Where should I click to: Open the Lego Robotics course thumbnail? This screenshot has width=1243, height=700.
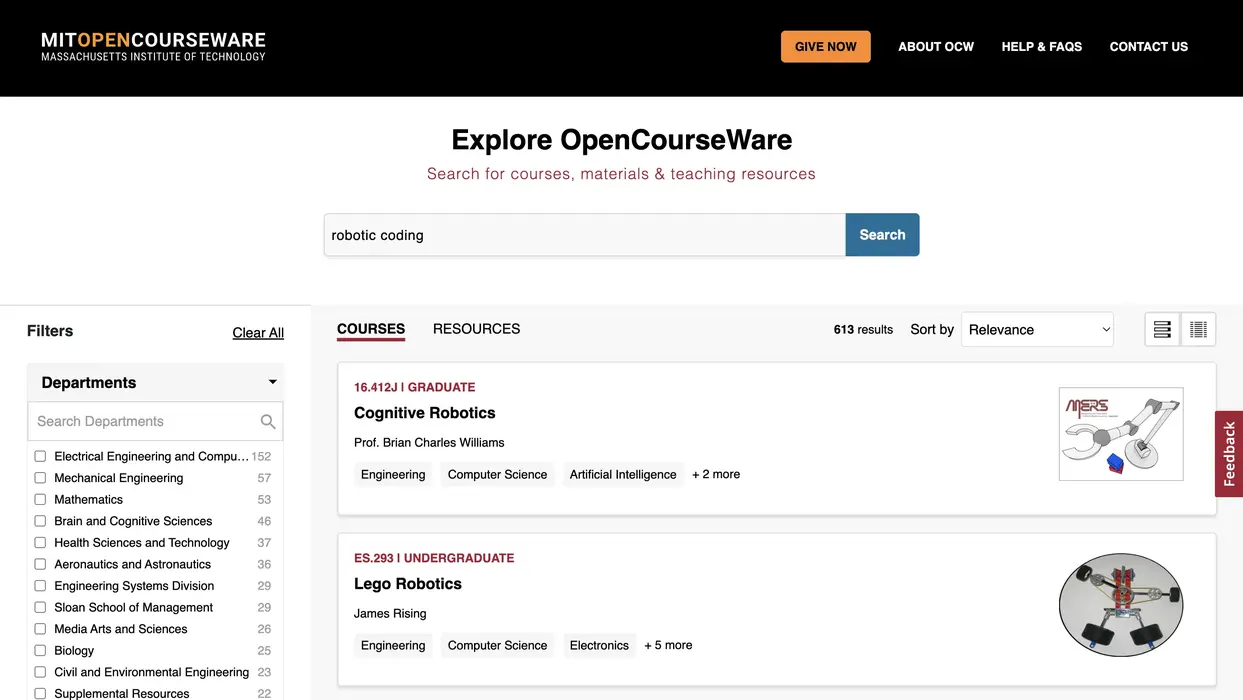(1121, 605)
